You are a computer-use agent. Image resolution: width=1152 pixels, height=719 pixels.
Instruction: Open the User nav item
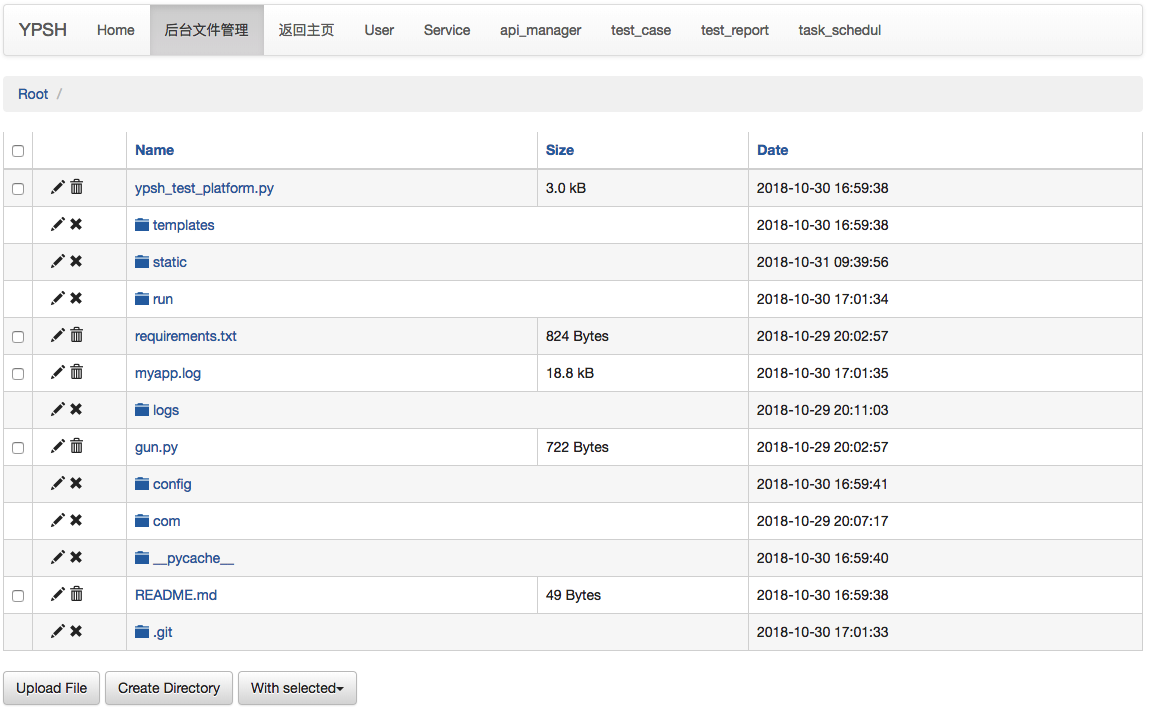379,30
